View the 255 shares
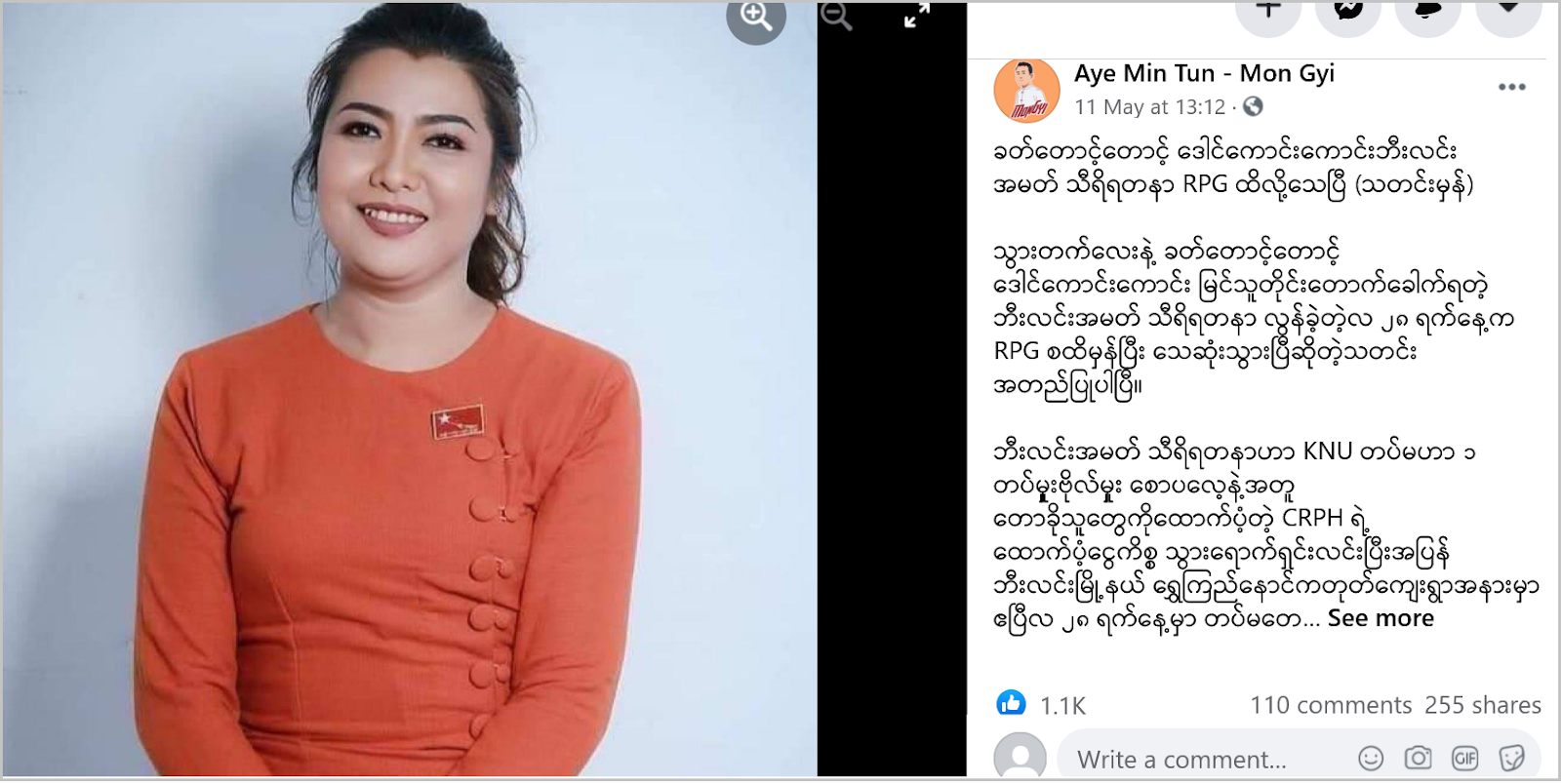This screenshot has height=784, width=1561. 1483,705
